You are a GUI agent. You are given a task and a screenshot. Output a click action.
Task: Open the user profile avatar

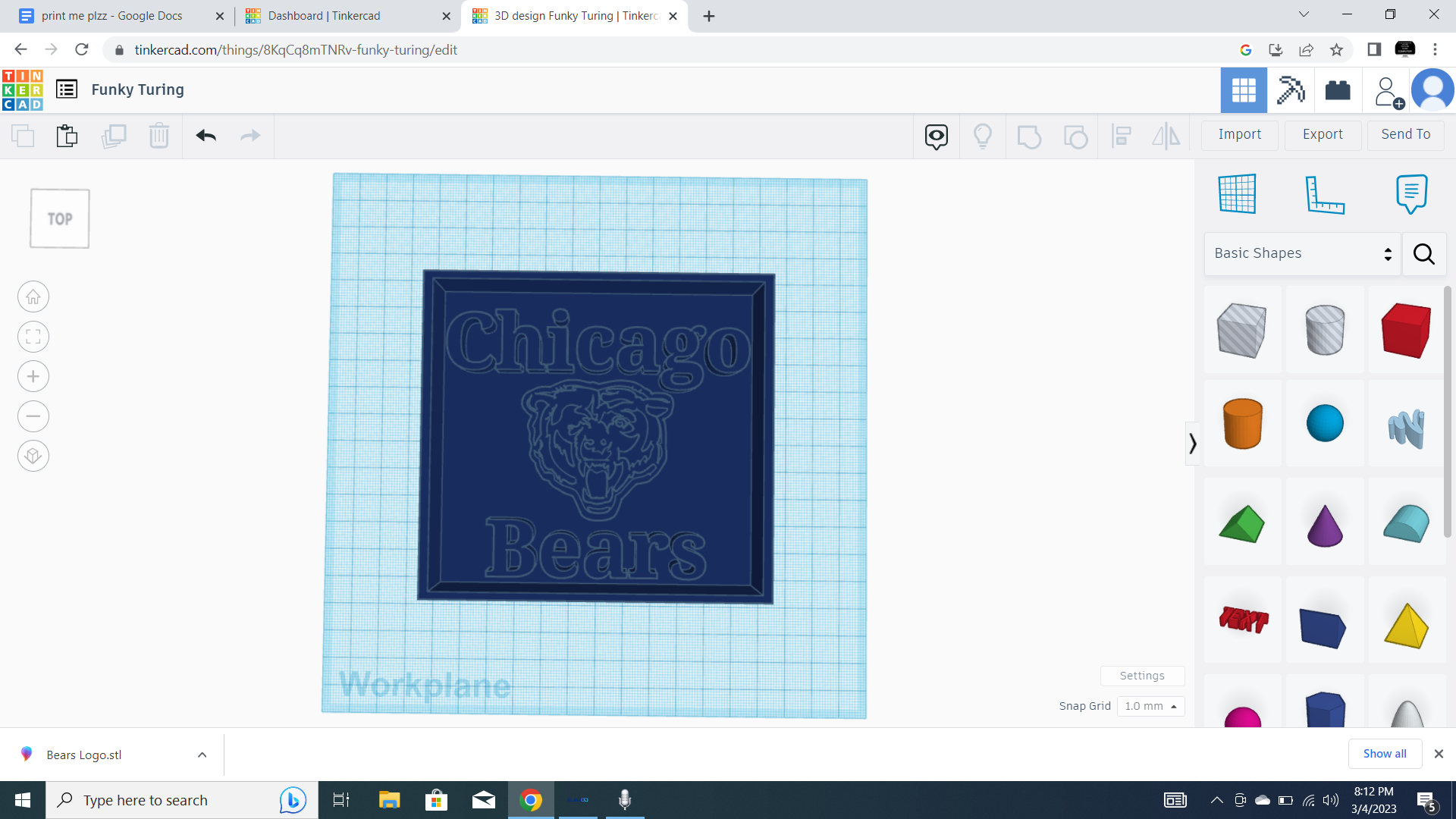coord(1432,90)
